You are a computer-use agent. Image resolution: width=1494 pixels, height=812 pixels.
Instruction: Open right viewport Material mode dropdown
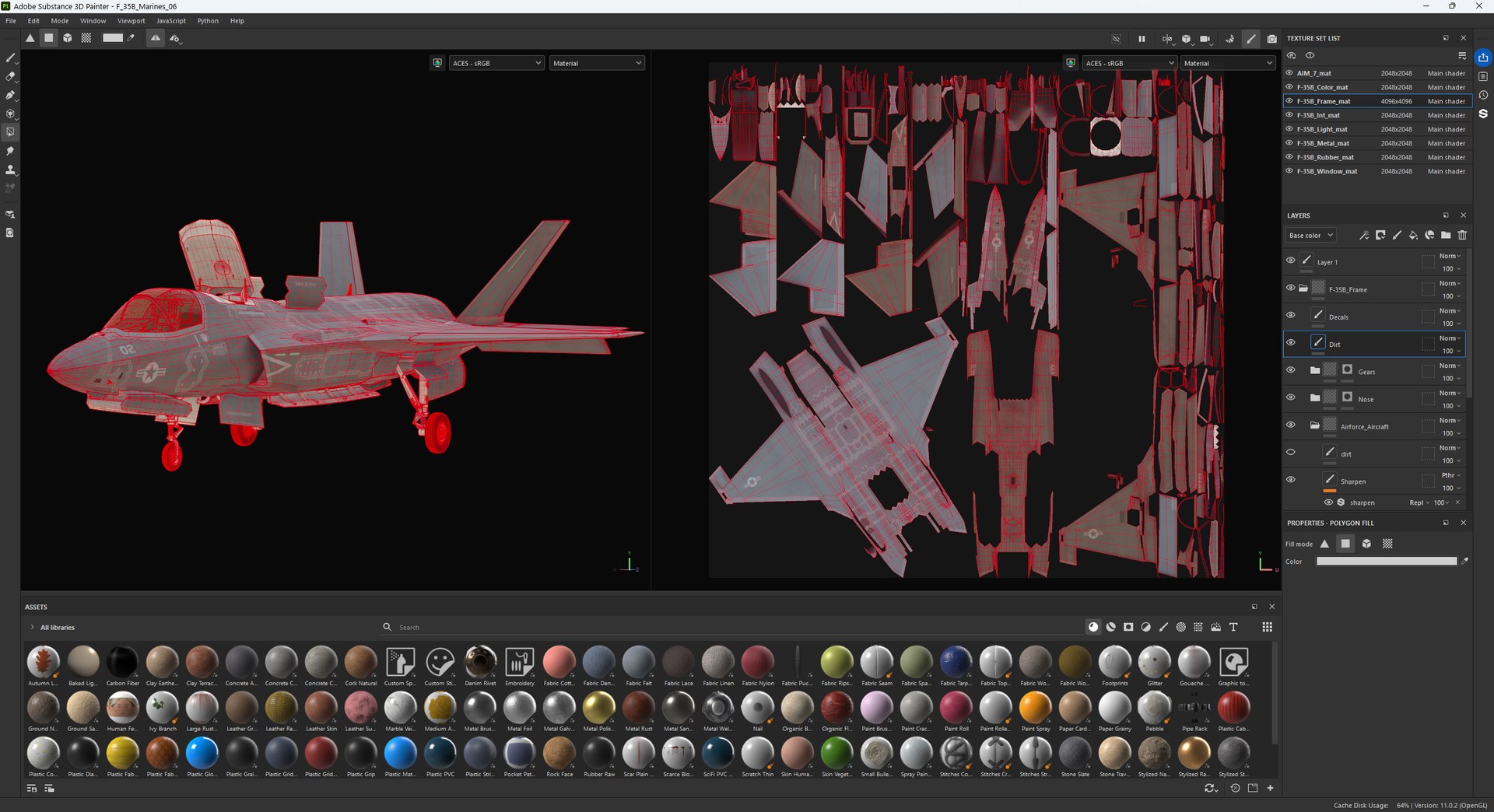1228,63
